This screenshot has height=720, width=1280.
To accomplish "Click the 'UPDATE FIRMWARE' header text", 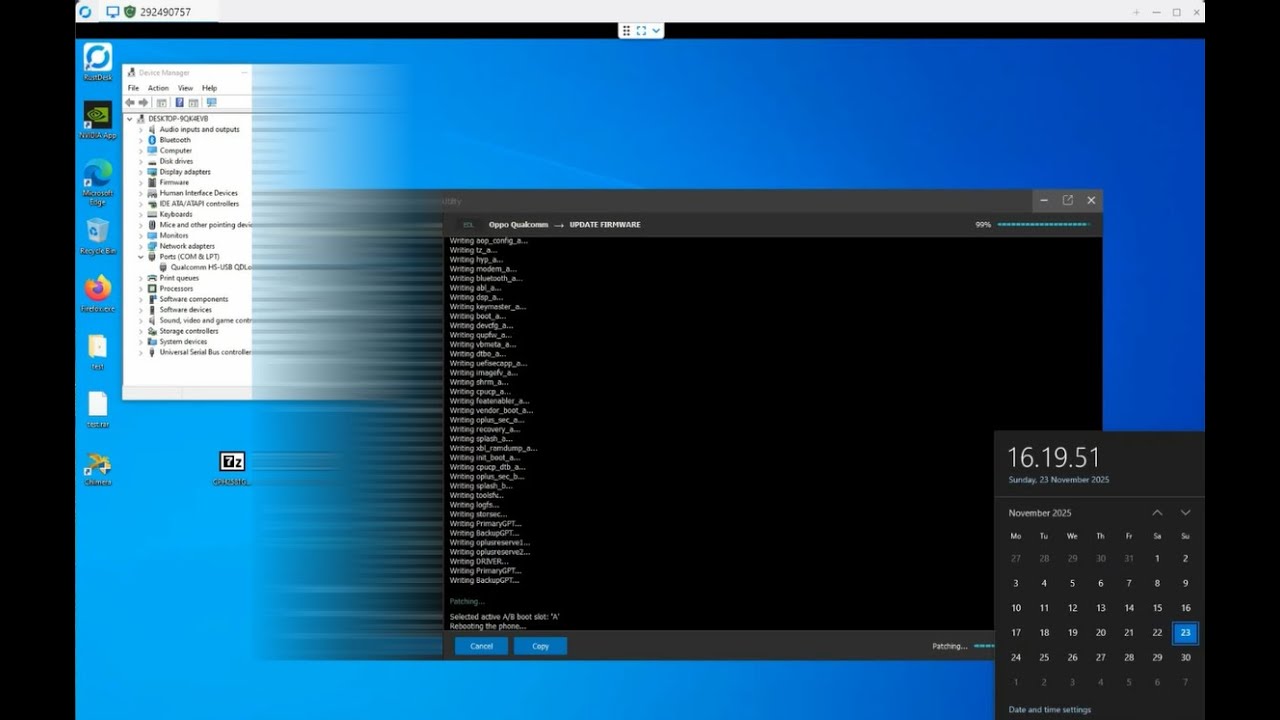I will [605, 225].
